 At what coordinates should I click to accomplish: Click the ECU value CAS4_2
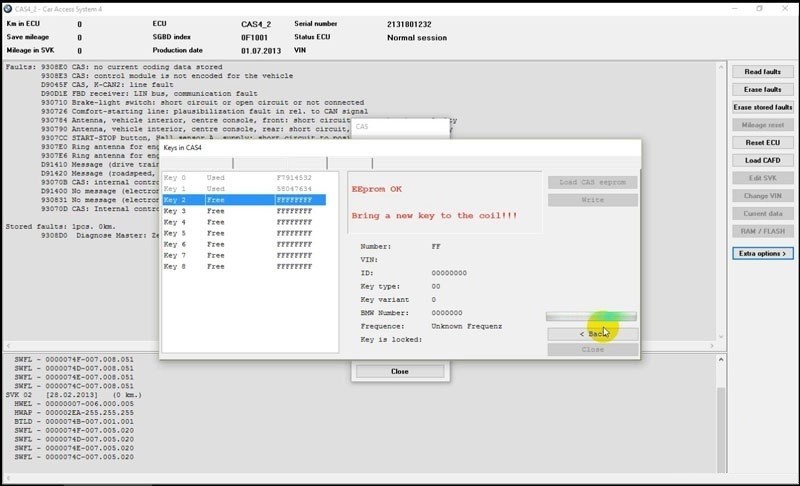click(x=256, y=24)
